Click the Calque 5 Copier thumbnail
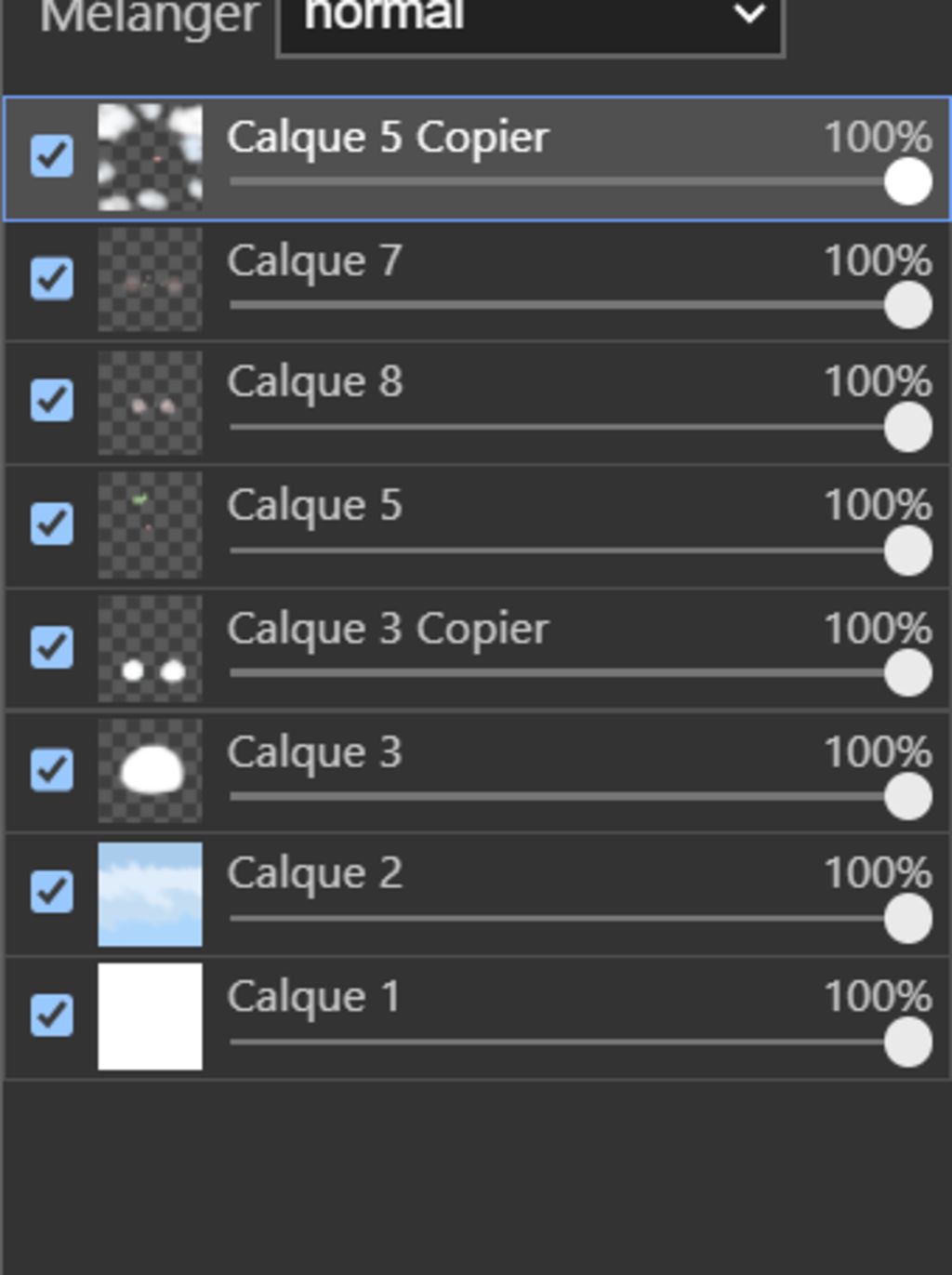952x1275 pixels. 150,156
